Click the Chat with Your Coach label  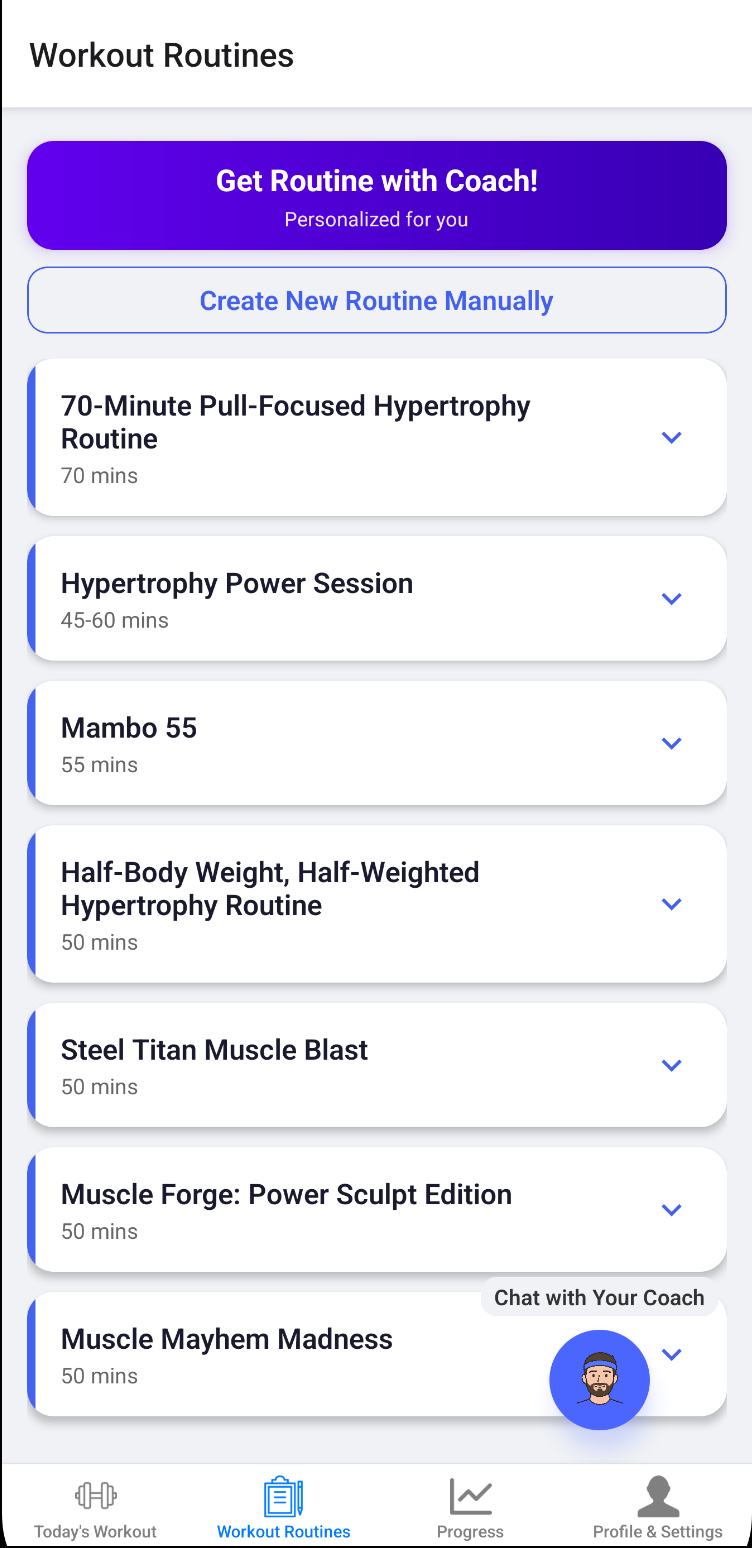click(x=599, y=1298)
